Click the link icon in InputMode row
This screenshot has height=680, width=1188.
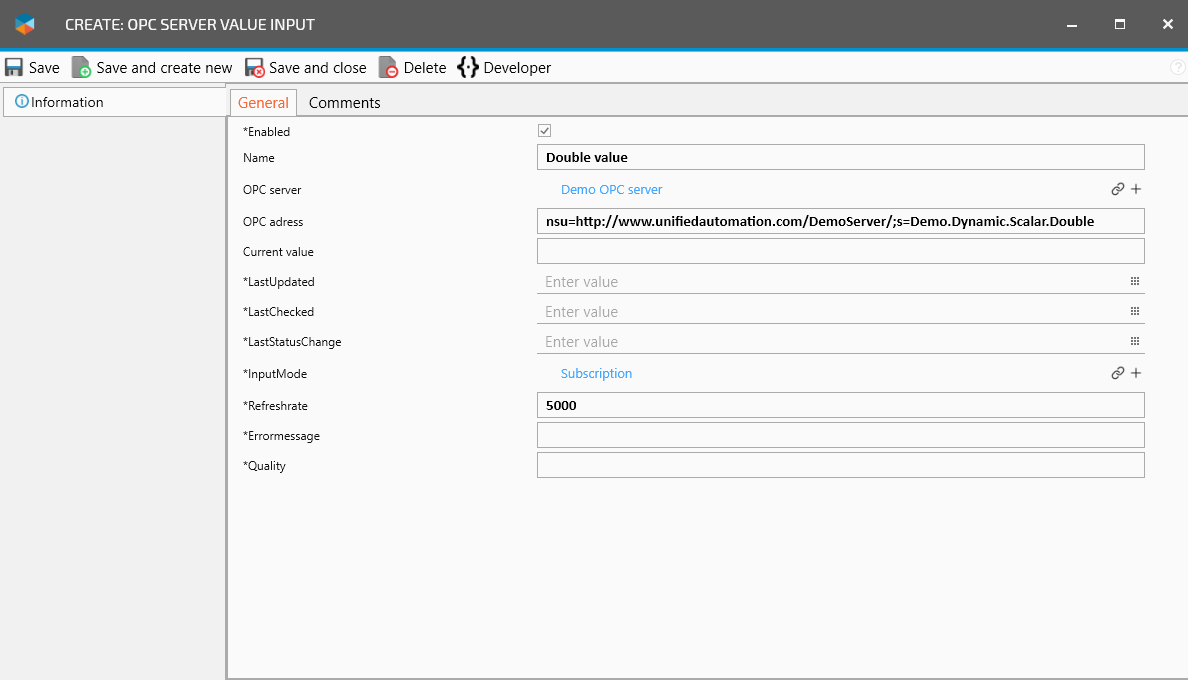coord(1118,373)
